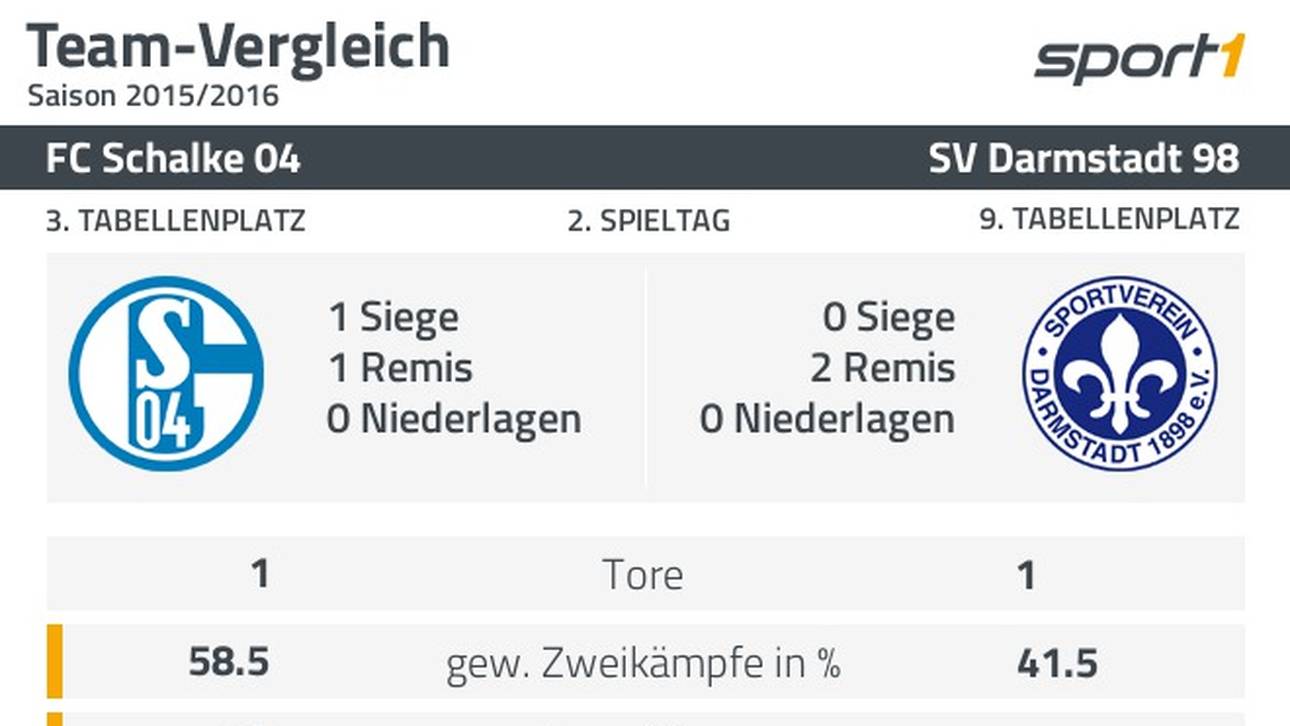Click the 2. Spieltag label
Screen dimensions: 1290x726
click(x=649, y=221)
